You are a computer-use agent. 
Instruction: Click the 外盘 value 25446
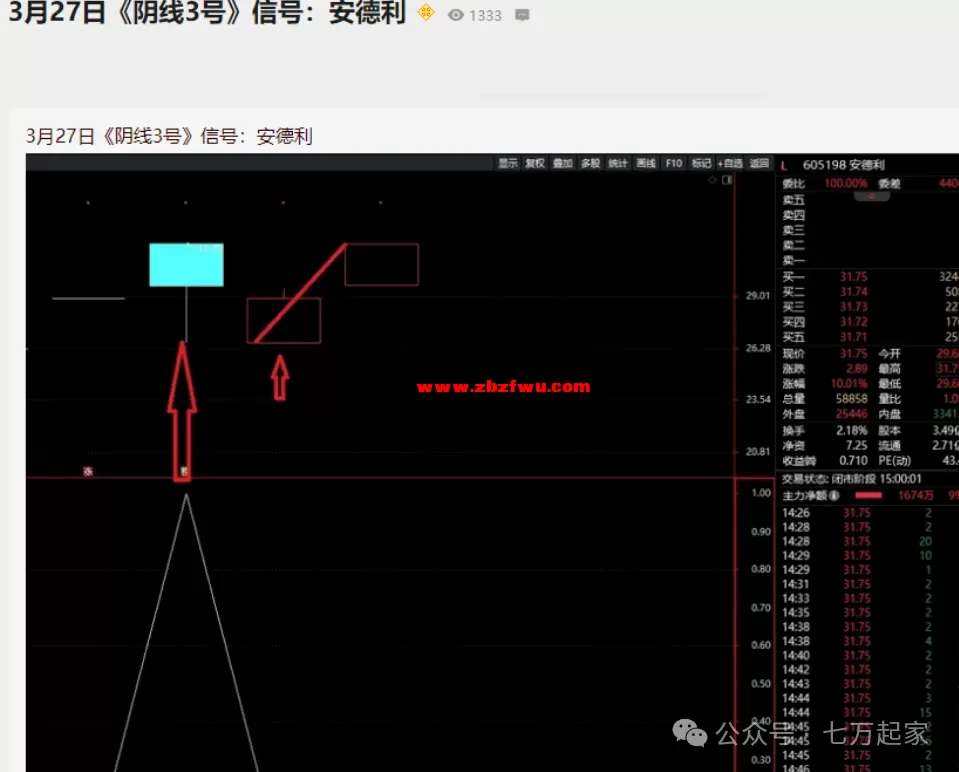851,414
